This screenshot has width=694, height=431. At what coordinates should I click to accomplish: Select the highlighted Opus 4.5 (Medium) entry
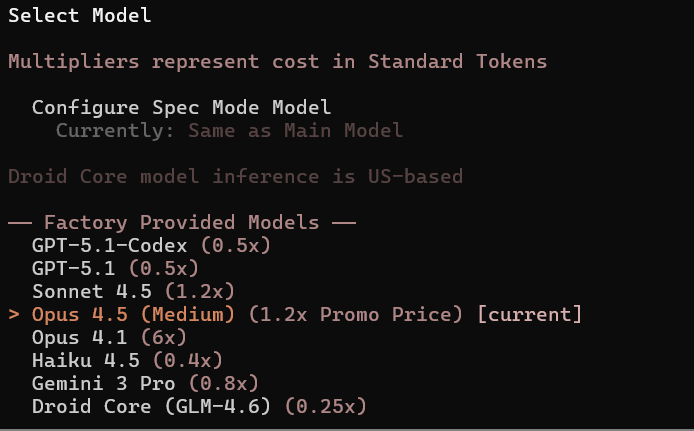click(x=133, y=314)
